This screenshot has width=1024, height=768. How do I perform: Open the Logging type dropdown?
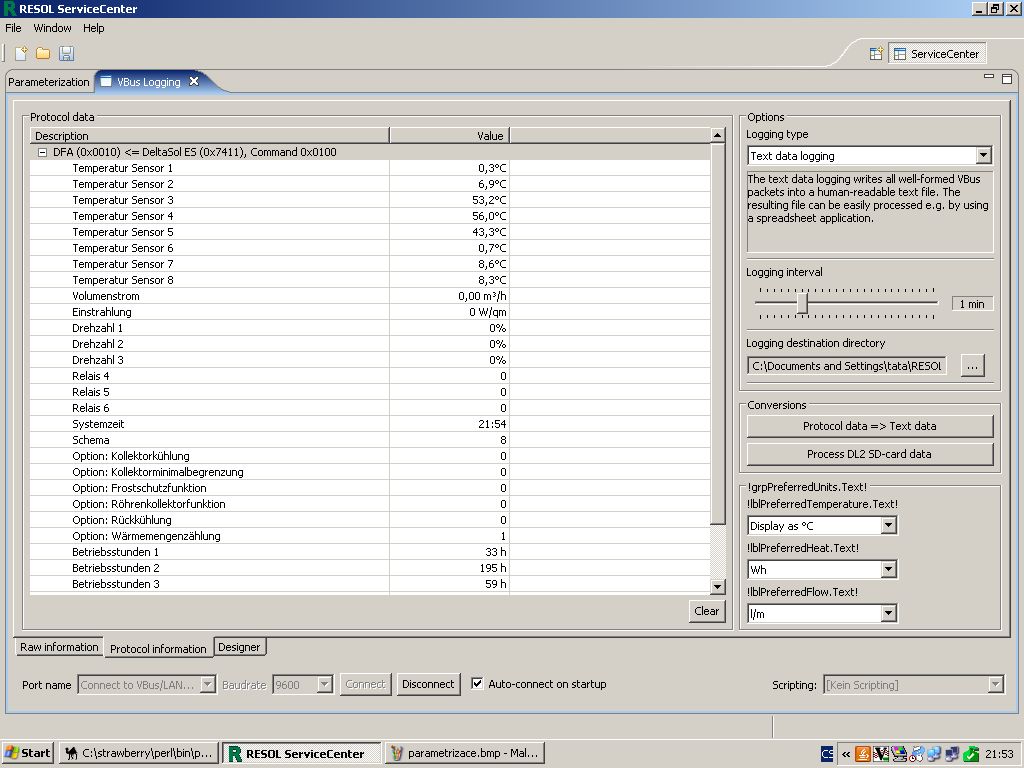983,156
